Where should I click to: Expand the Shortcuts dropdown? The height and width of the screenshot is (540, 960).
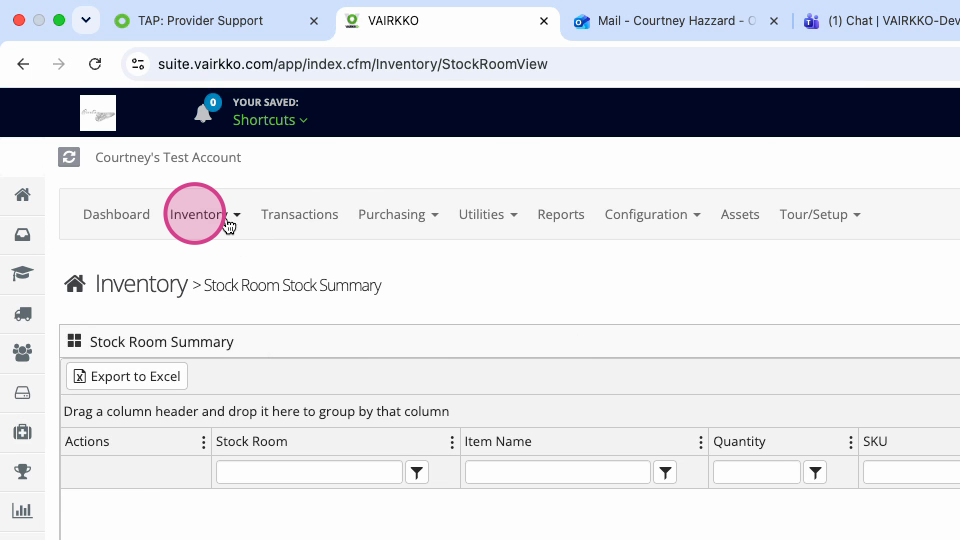tap(270, 120)
